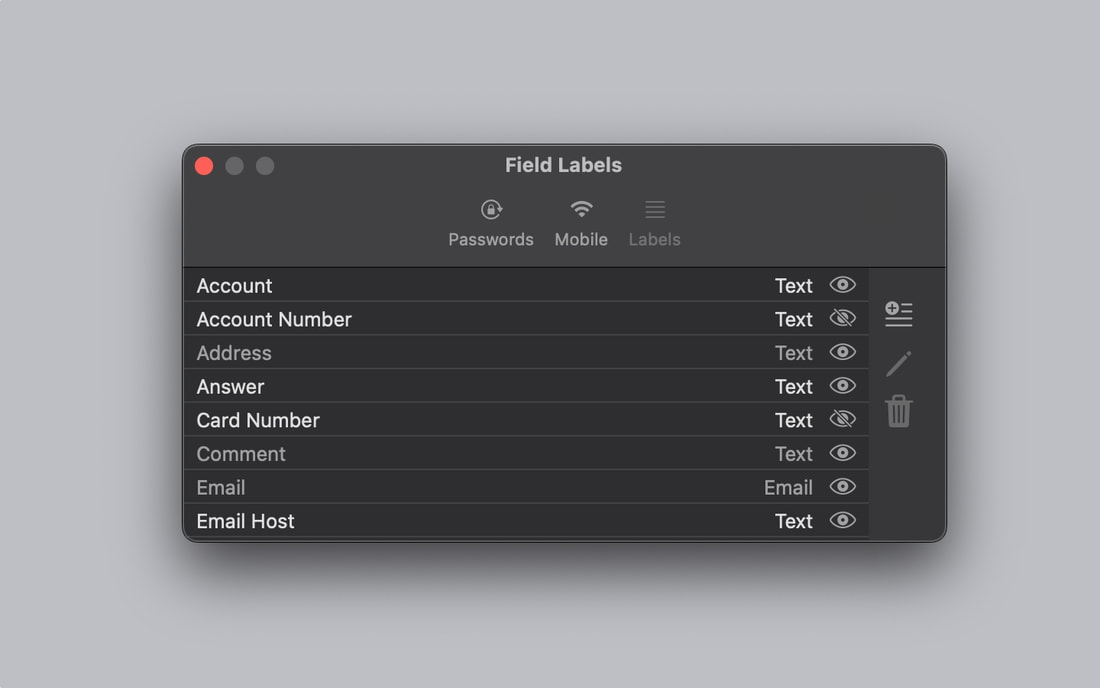The height and width of the screenshot is (688, 1100).
Task: Click the trash delete label icon
Action: pyautogui.click(x=899, y=411)
